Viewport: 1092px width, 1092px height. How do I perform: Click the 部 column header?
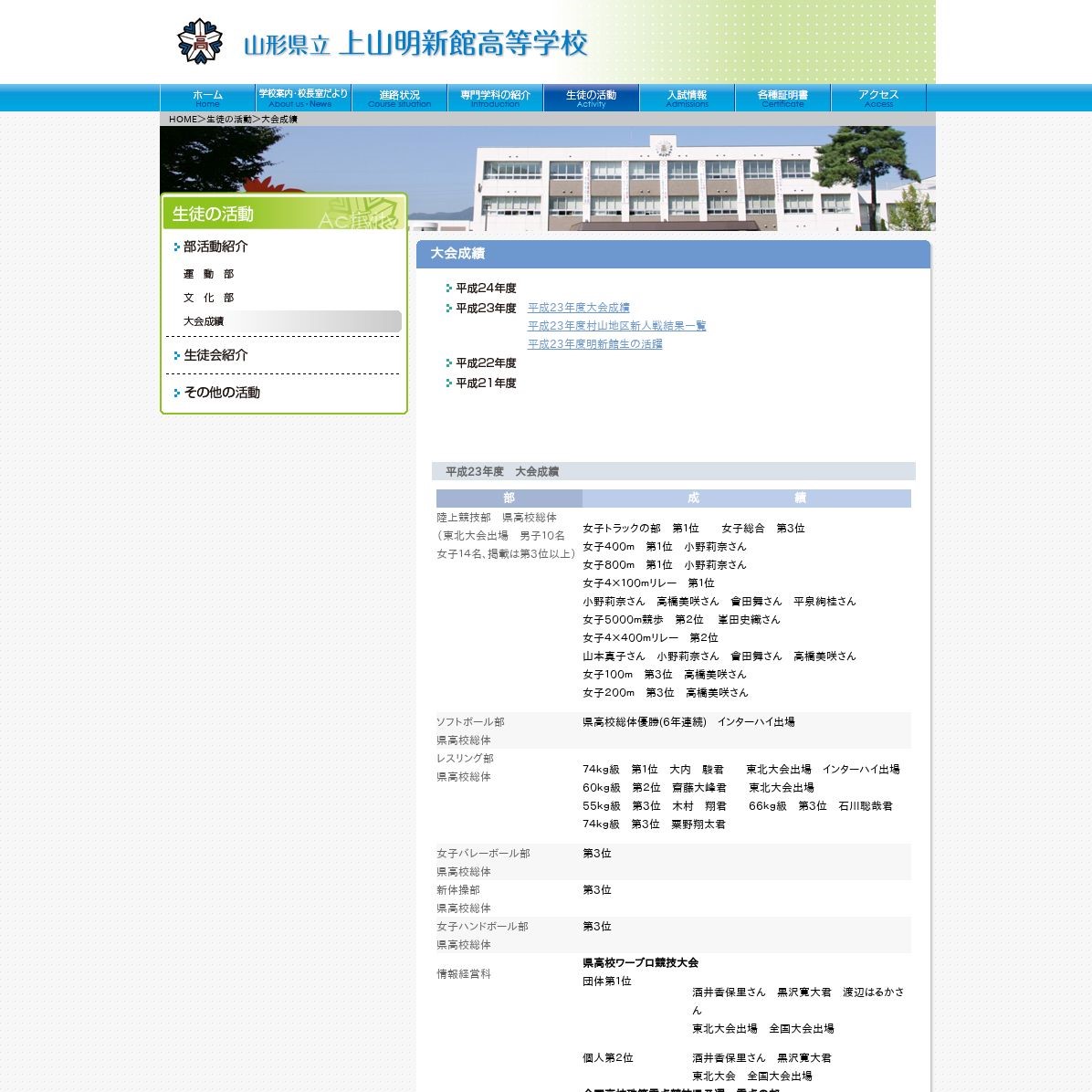(509, 498)
